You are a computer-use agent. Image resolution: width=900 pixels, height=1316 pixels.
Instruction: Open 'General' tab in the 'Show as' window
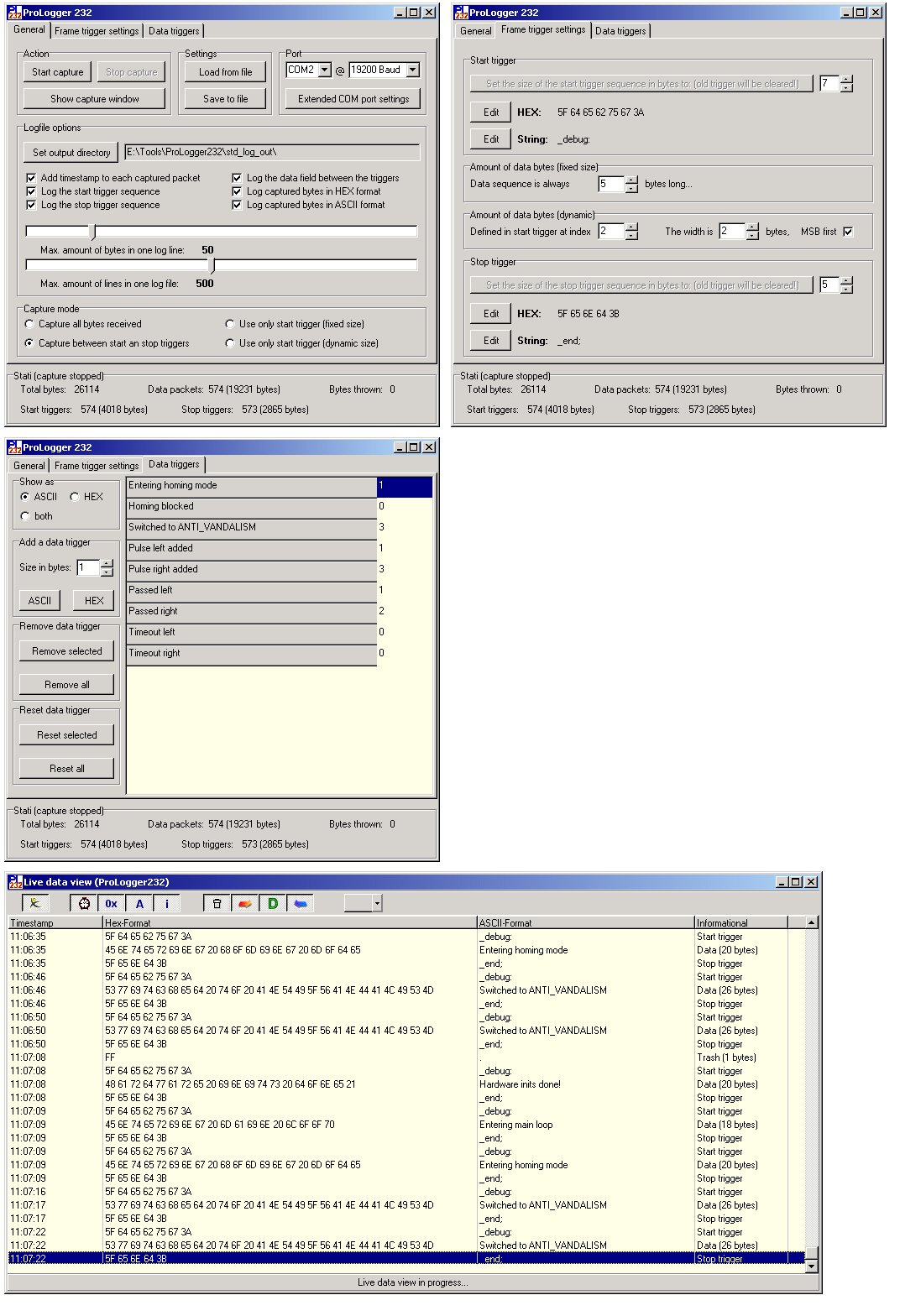coord(29,466)
